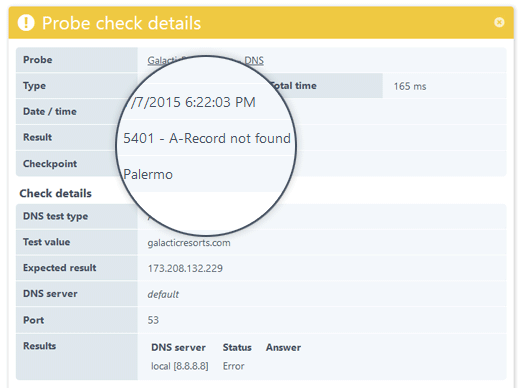Click the magnified A-Record not found result
Image resolution: width=523 pixels, height=388 pixels.
[x=207, y=138]
